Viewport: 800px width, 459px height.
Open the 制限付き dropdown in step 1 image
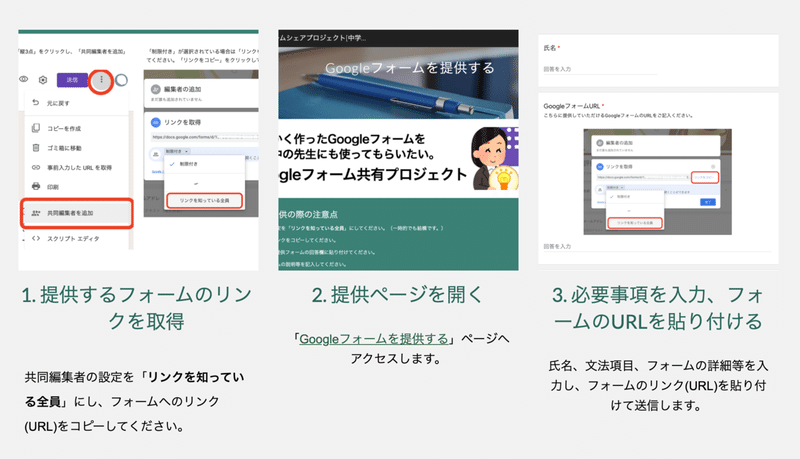(177, 151)
